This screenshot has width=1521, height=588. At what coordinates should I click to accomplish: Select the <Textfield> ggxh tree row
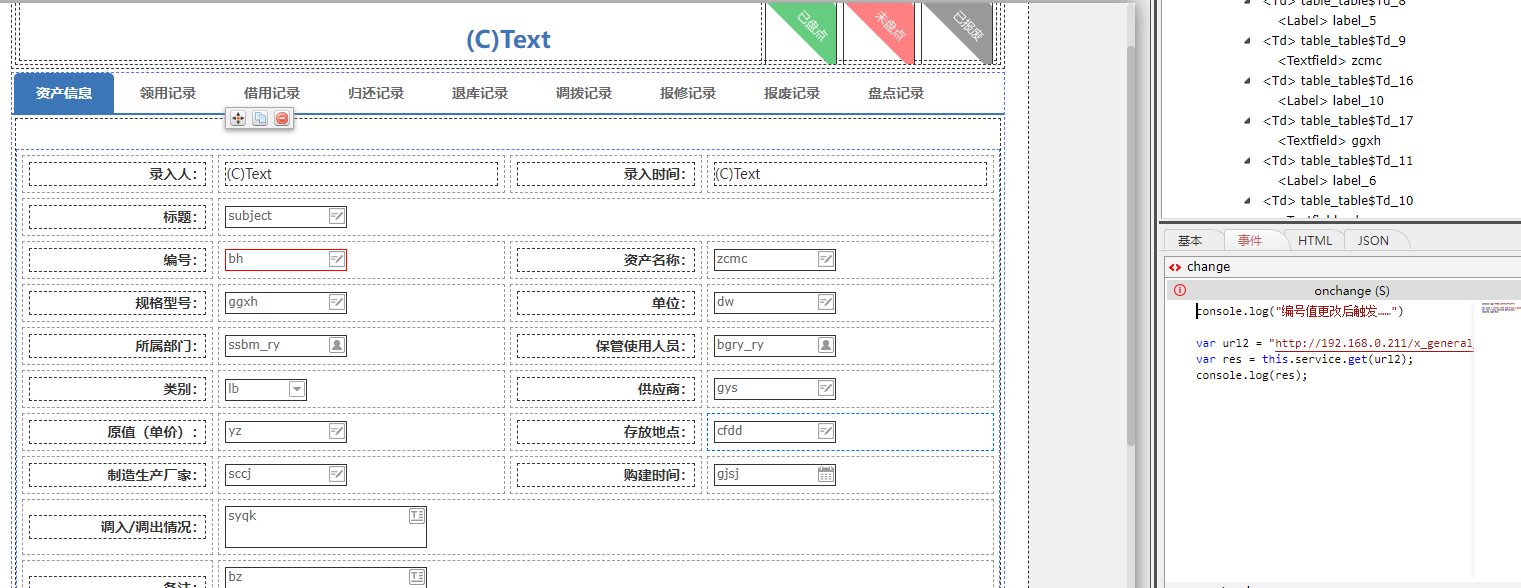coord(1329,141)
